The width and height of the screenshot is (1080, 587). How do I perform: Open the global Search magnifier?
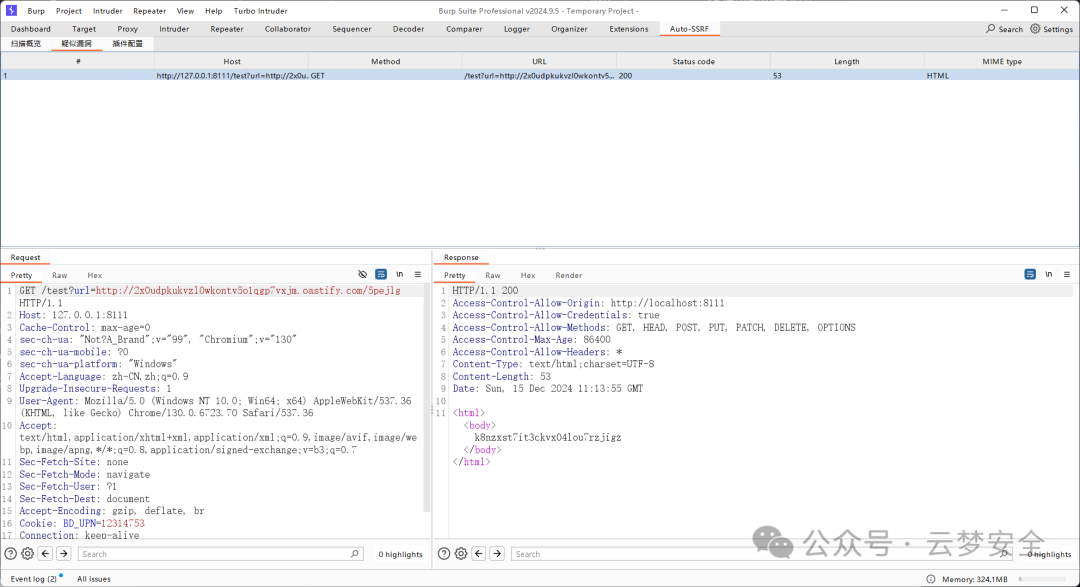990,29
